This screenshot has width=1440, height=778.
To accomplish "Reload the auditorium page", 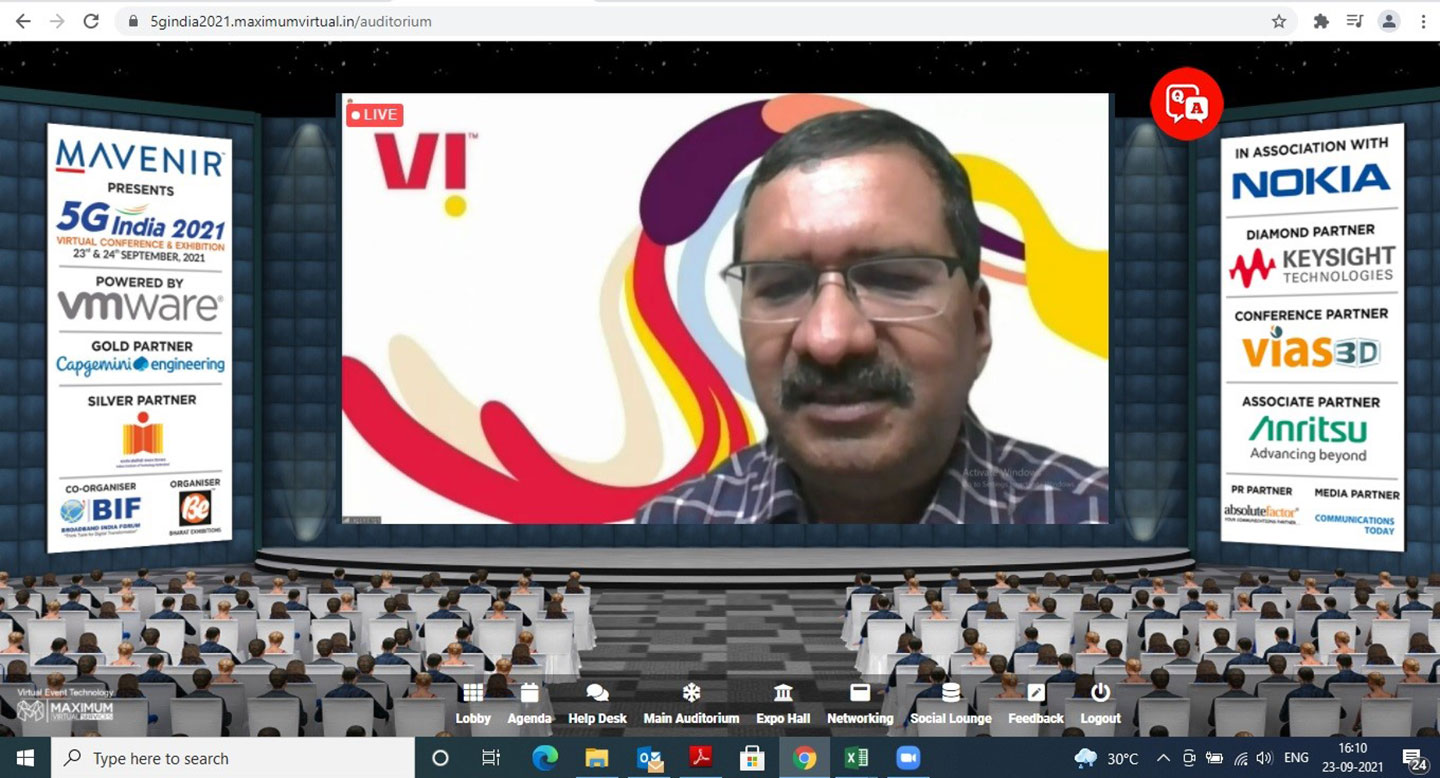I will pyautogui.click(x=91, y=21).
